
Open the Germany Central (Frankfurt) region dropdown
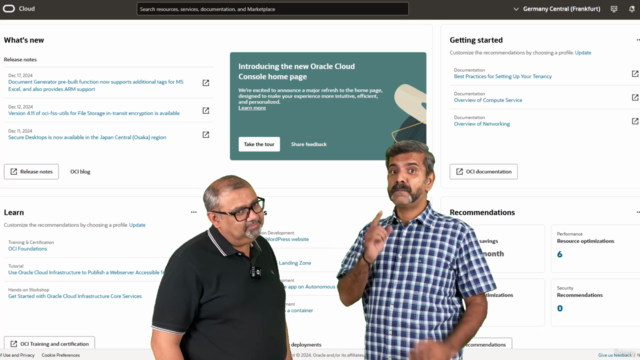point(557,9)
